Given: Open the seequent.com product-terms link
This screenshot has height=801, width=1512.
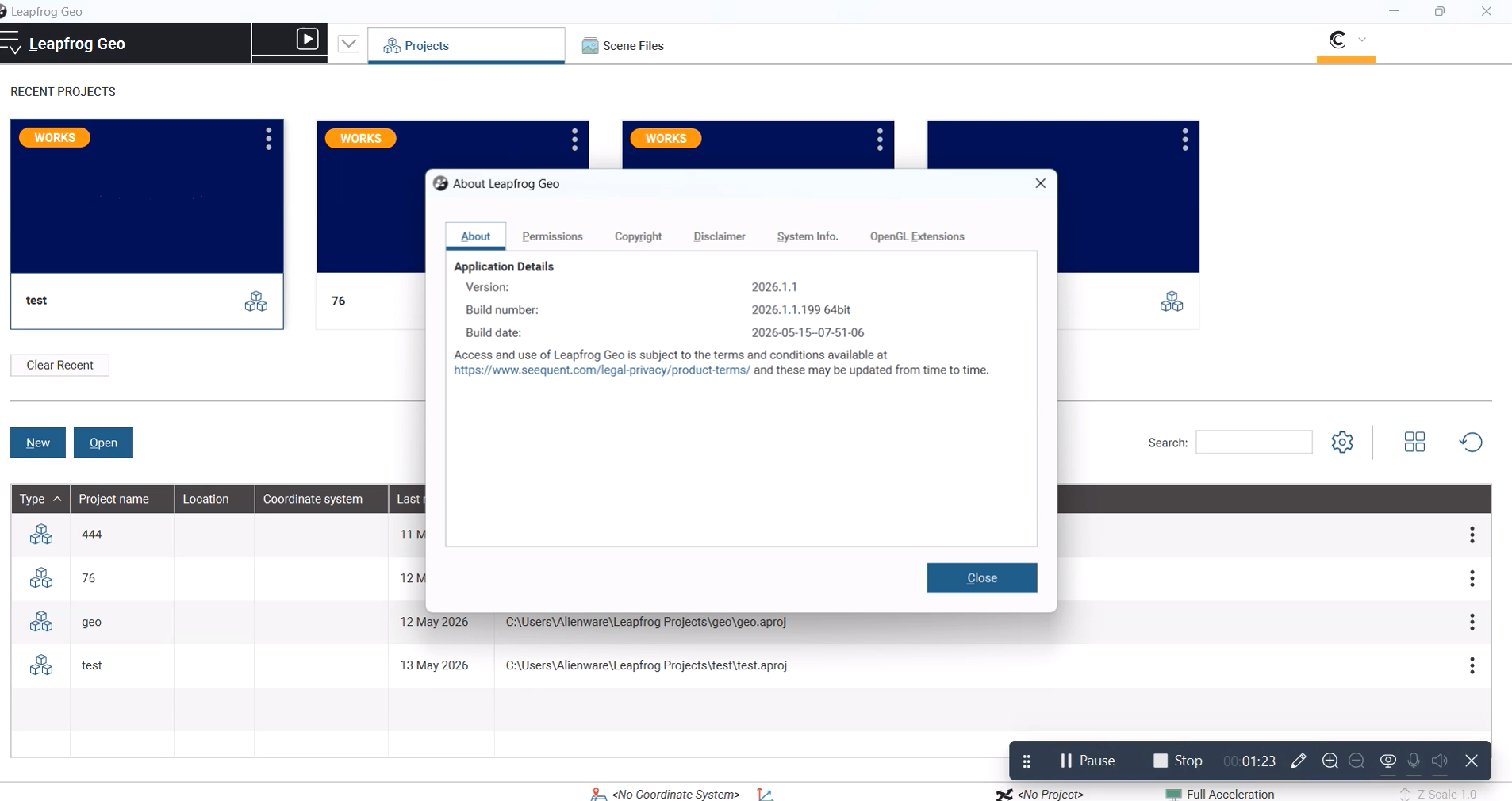Looking at the screenshot, I should coord(602,370).
